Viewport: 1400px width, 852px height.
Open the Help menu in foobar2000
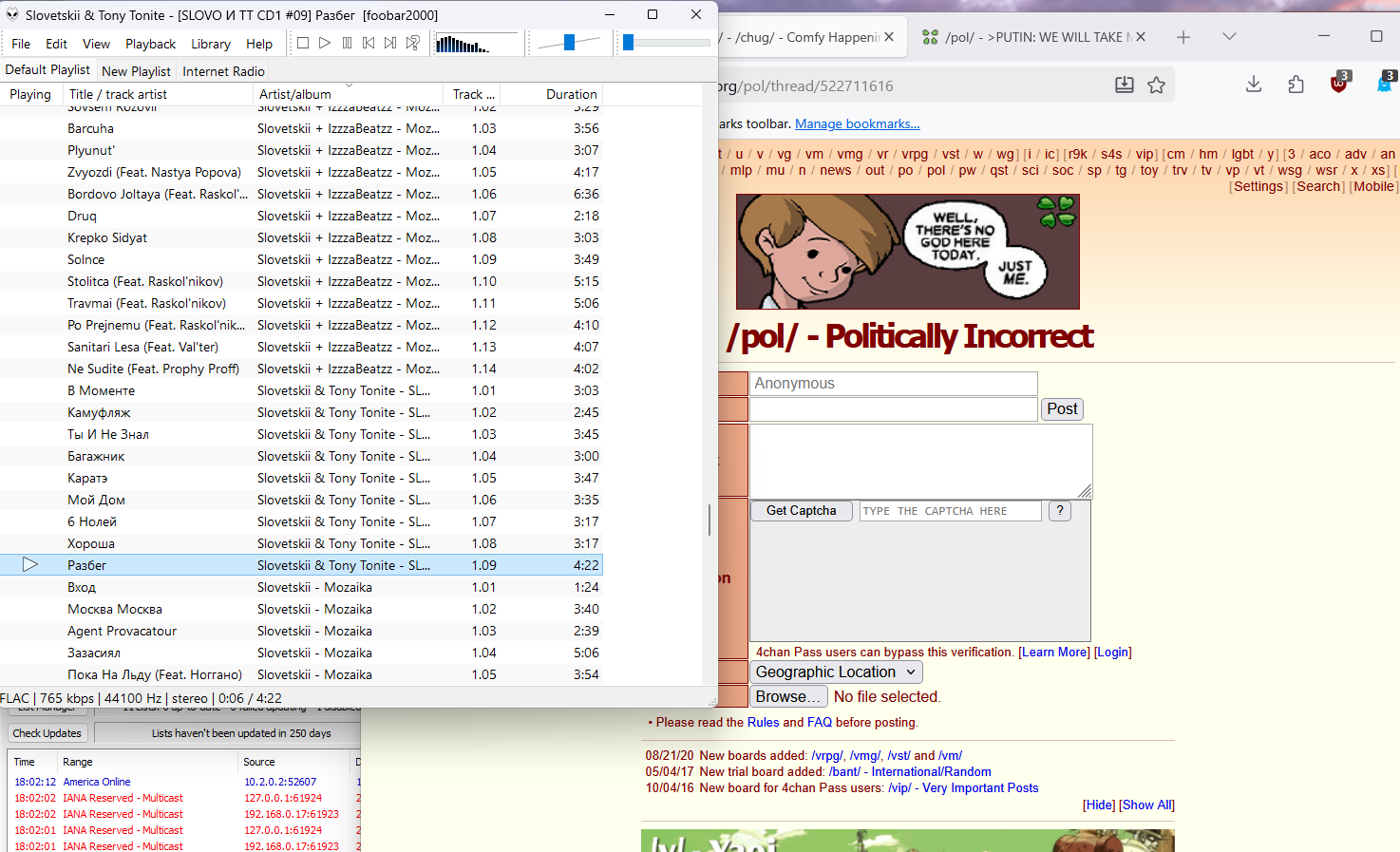click(259, 44)
